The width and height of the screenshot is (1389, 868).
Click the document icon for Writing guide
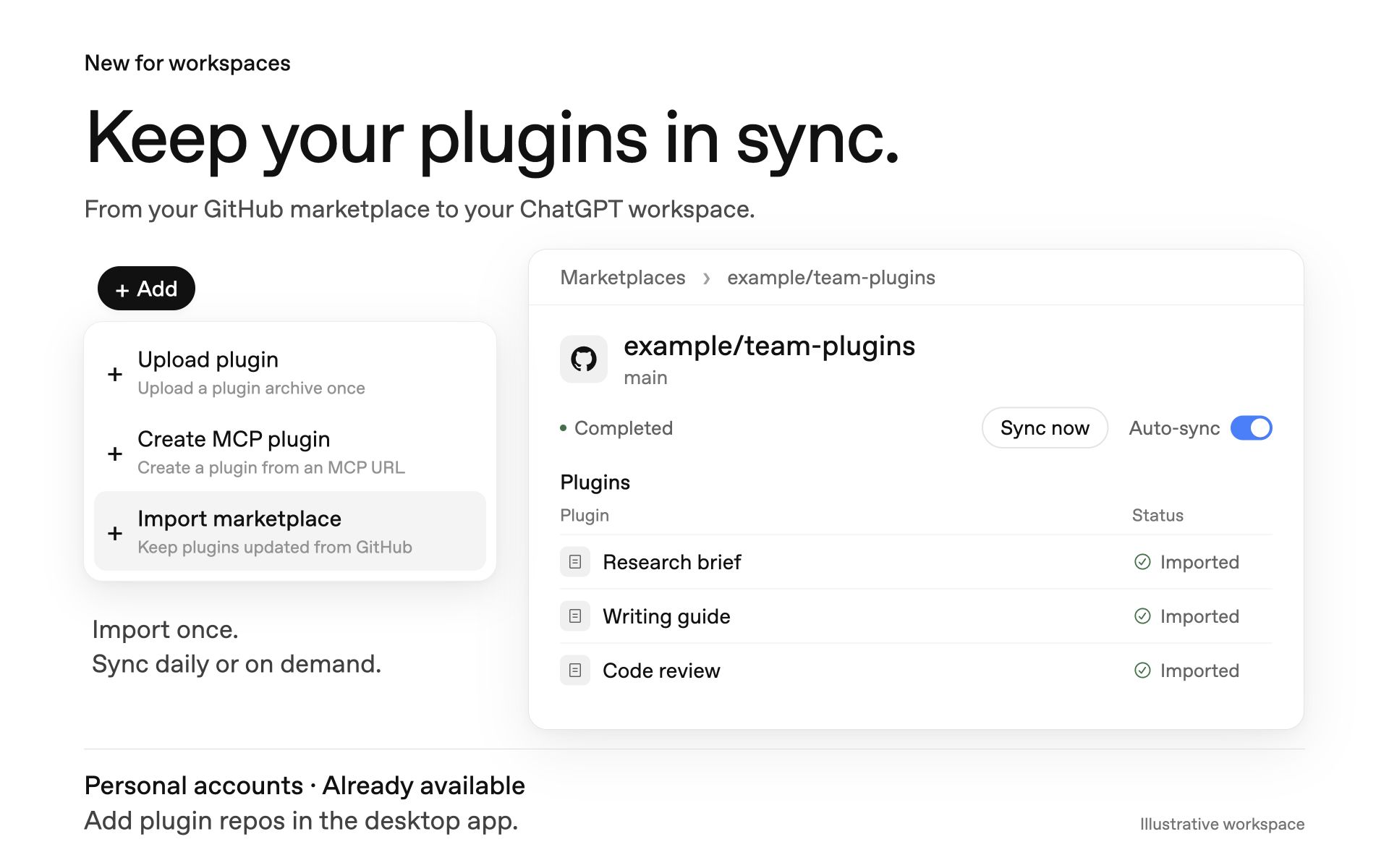pyautogui.click(x=575, y=616)
